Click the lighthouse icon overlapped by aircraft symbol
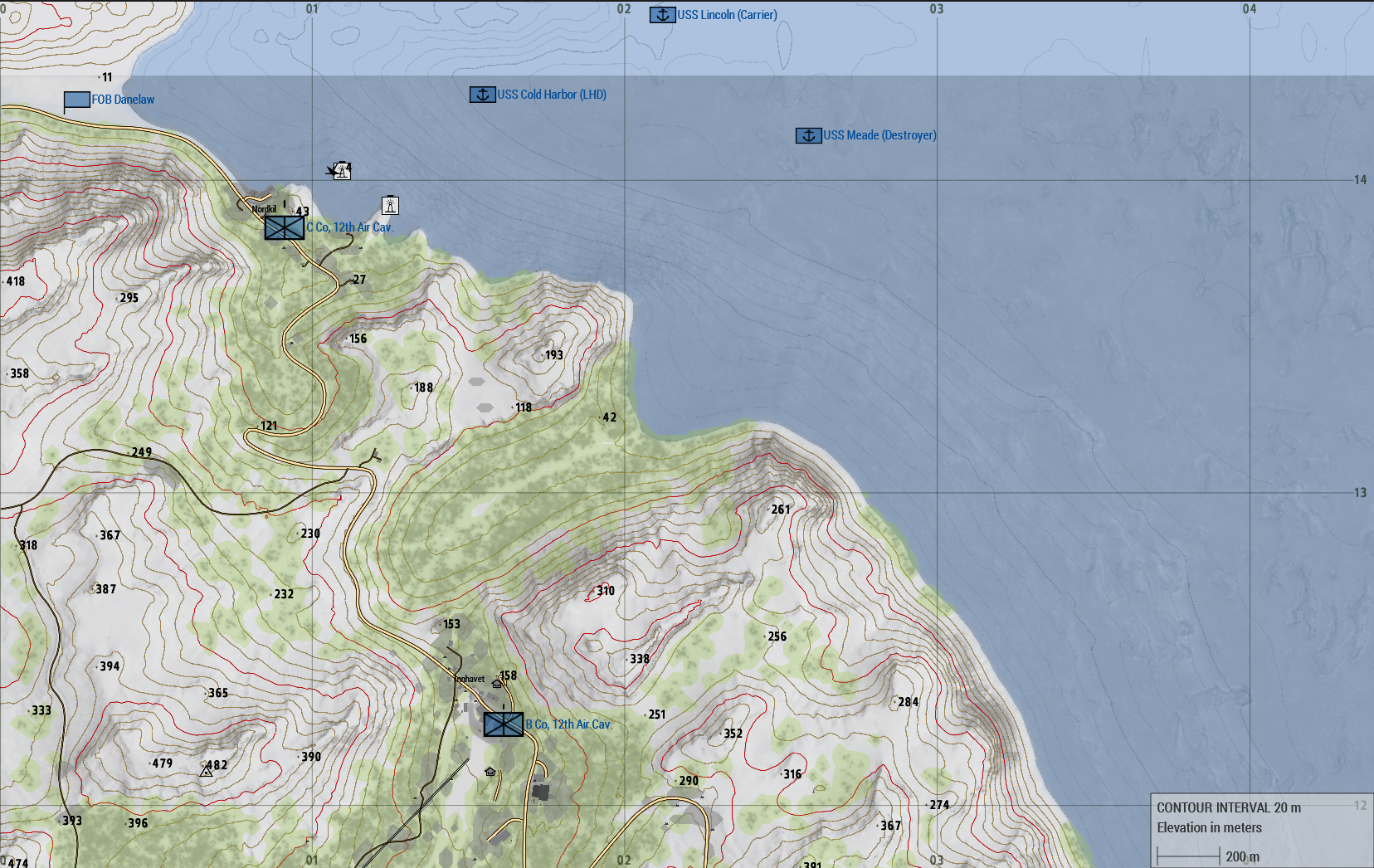 click(341, 171)
